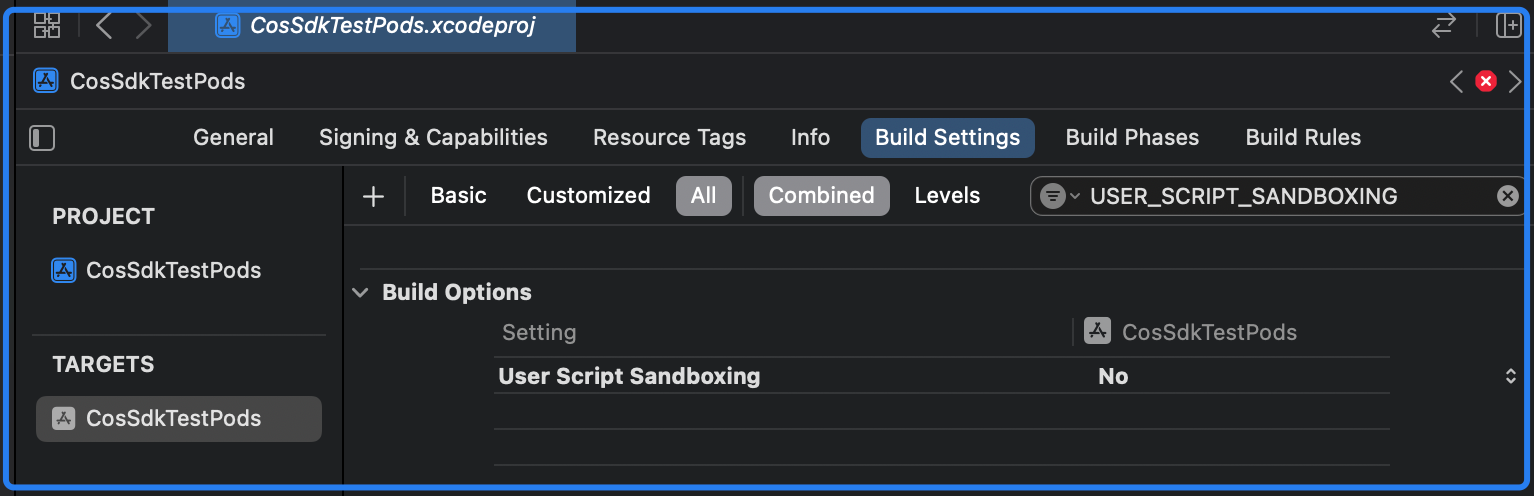This screenshot has width=1534, height=496.
Task: Switch to Levels view of settings
Action: (947, 196)
